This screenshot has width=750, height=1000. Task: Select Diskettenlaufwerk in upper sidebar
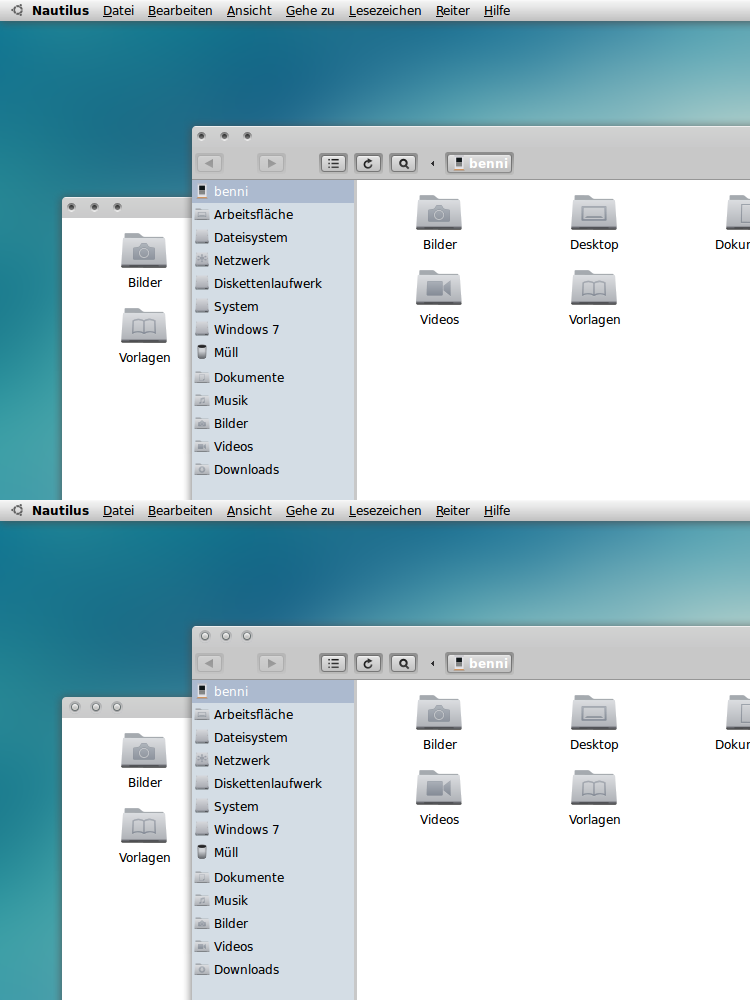[x=273, y=283]
